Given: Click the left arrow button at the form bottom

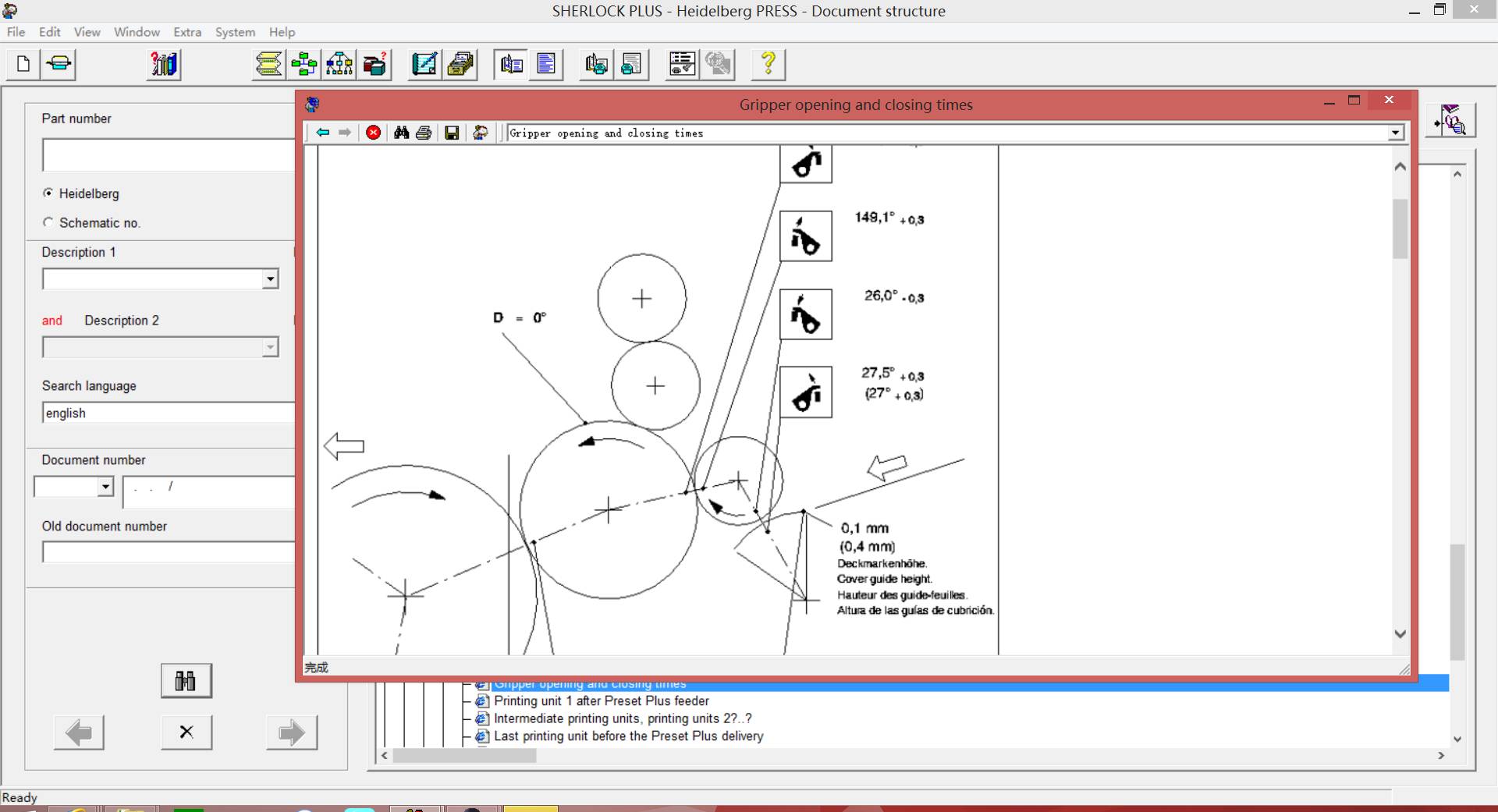Looking at the screenshot, I should pos(79,732).
